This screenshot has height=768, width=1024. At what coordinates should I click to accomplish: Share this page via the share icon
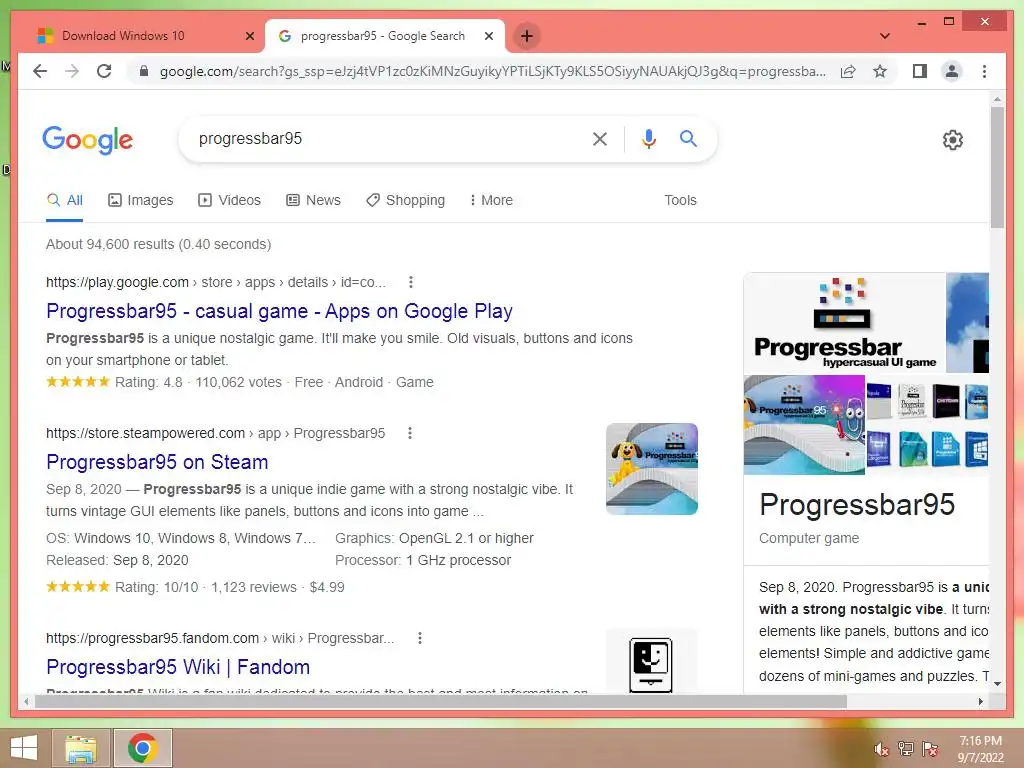point(848,71)
